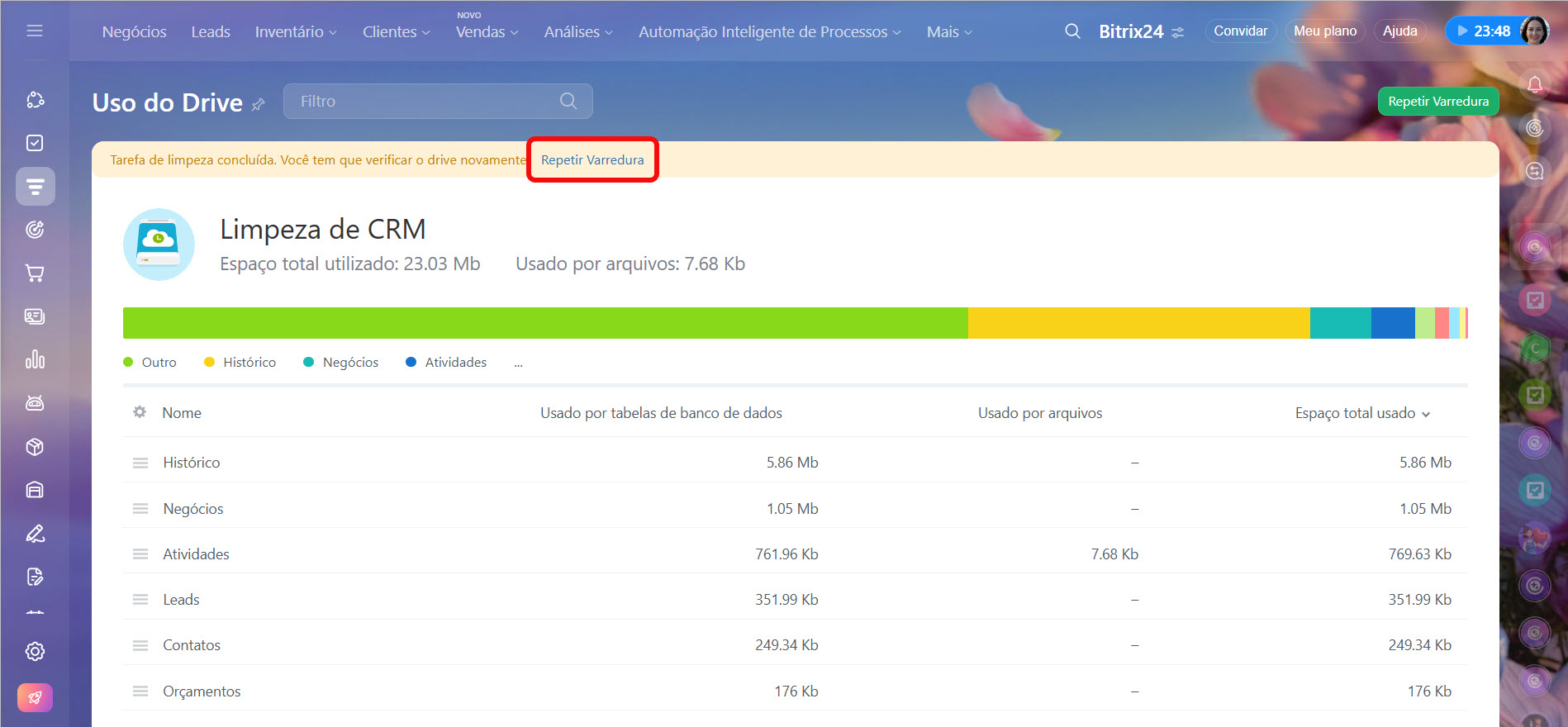The height and width of the screenshot is (727, 1568).
Task: Click the green Repetir Varredura button
Action: [x=1437, y=102]
